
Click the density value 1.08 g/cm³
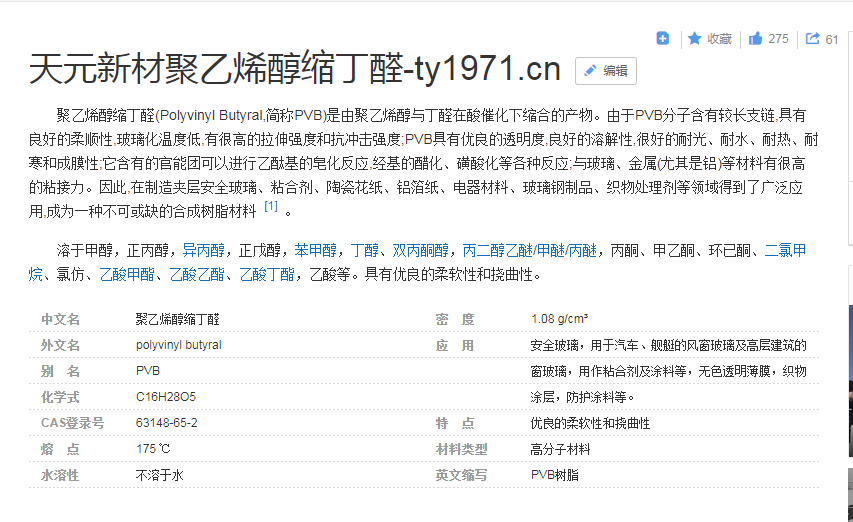point(559,319)
